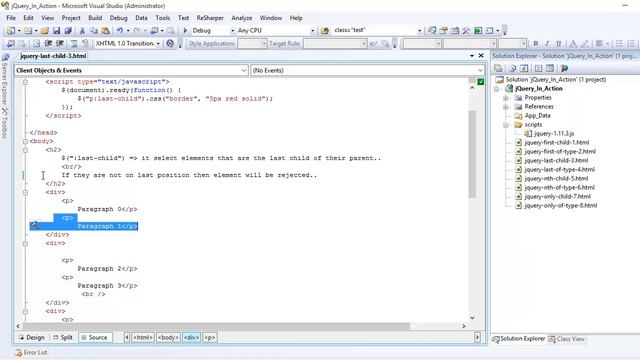Image resolution: width=640 pixels, height=360 pixels.
Task: Open the File menu
Action: (11, 18)
